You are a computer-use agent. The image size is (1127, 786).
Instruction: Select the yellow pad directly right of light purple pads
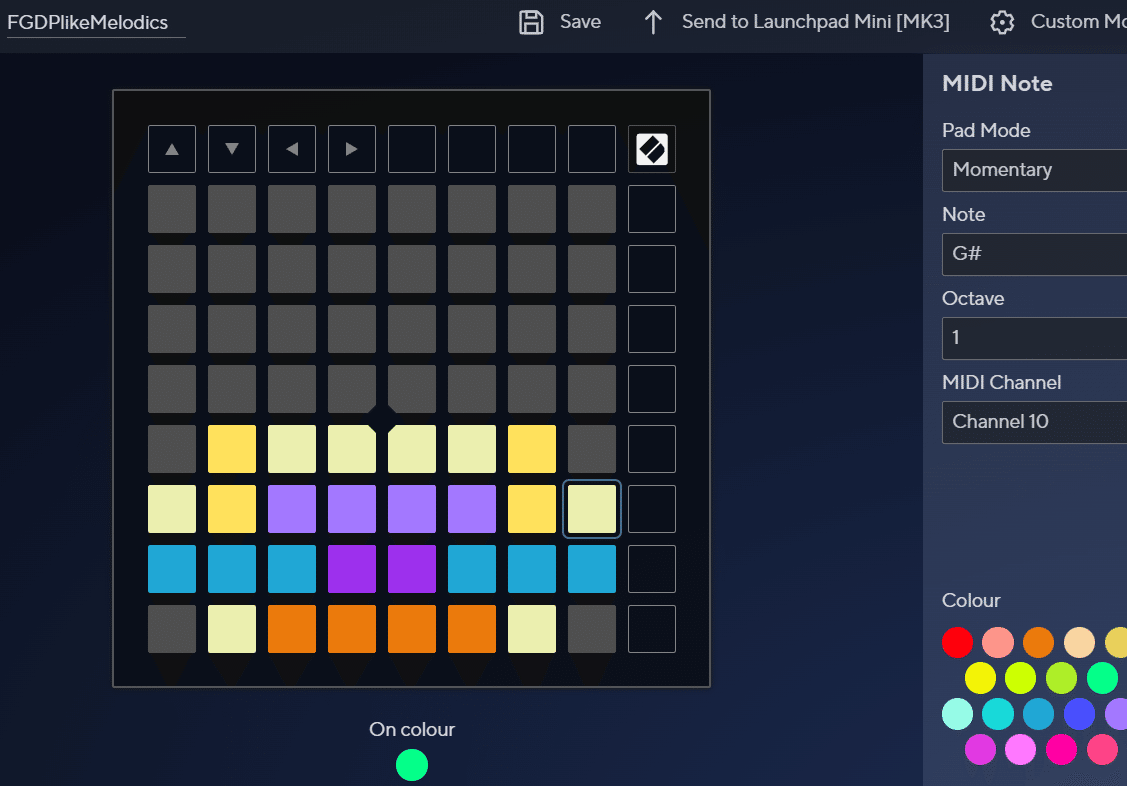(532, 509)
